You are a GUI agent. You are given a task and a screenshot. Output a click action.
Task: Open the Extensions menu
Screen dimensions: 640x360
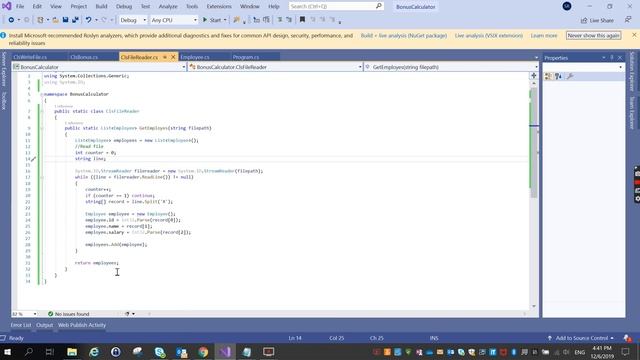tap(219, 7)
